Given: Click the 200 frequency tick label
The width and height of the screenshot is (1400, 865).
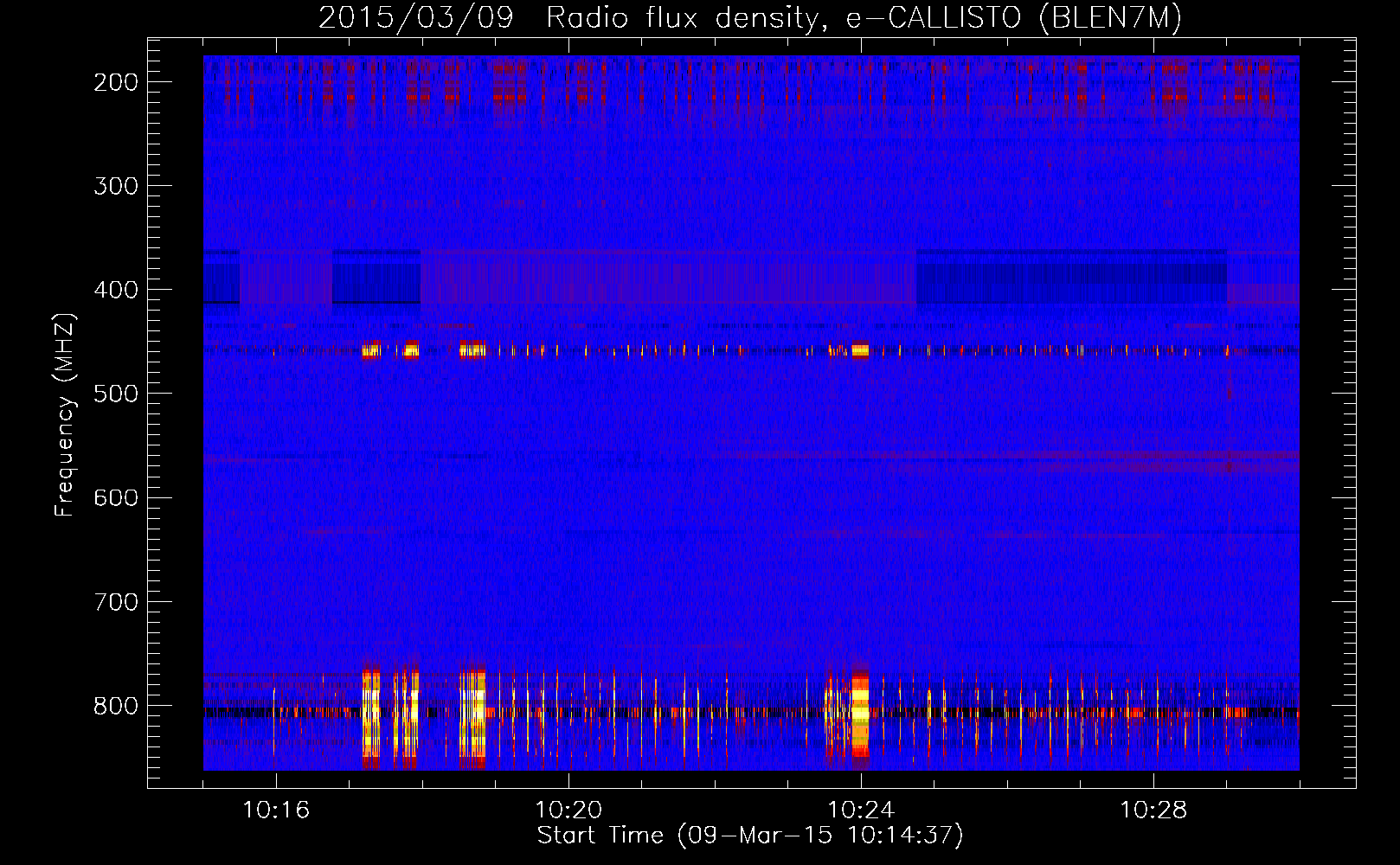Looking at the screenshot, I should tap(116, 82).
